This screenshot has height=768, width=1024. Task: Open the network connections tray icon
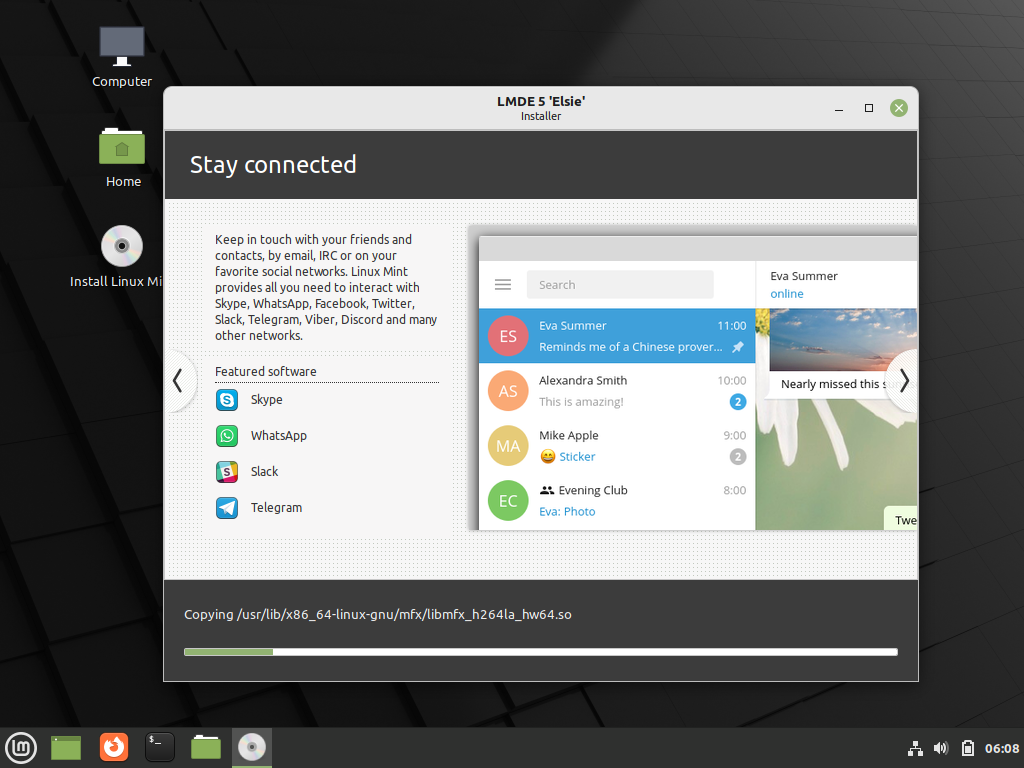[916, 748]
